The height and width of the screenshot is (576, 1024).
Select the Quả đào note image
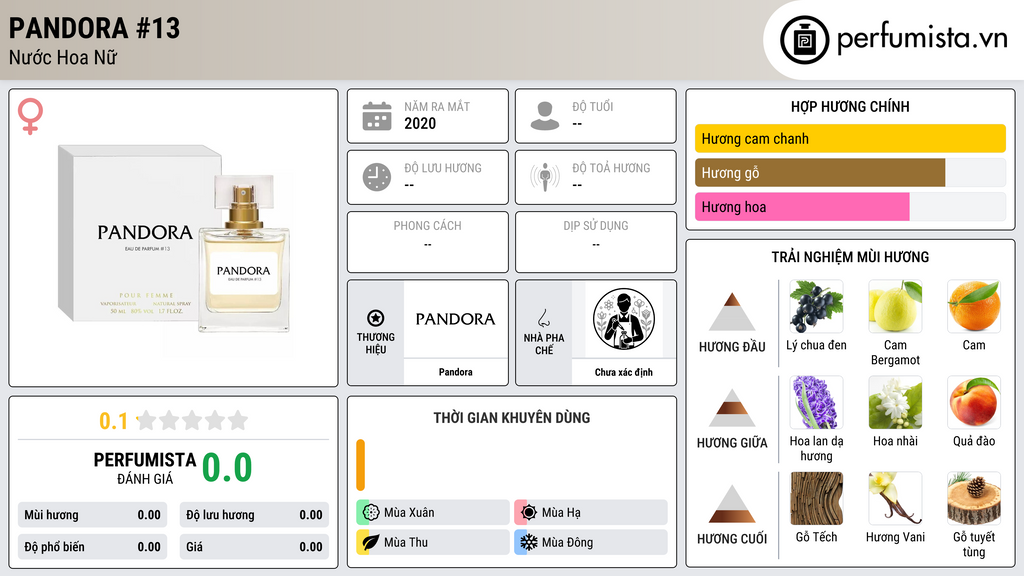point(974,402)
